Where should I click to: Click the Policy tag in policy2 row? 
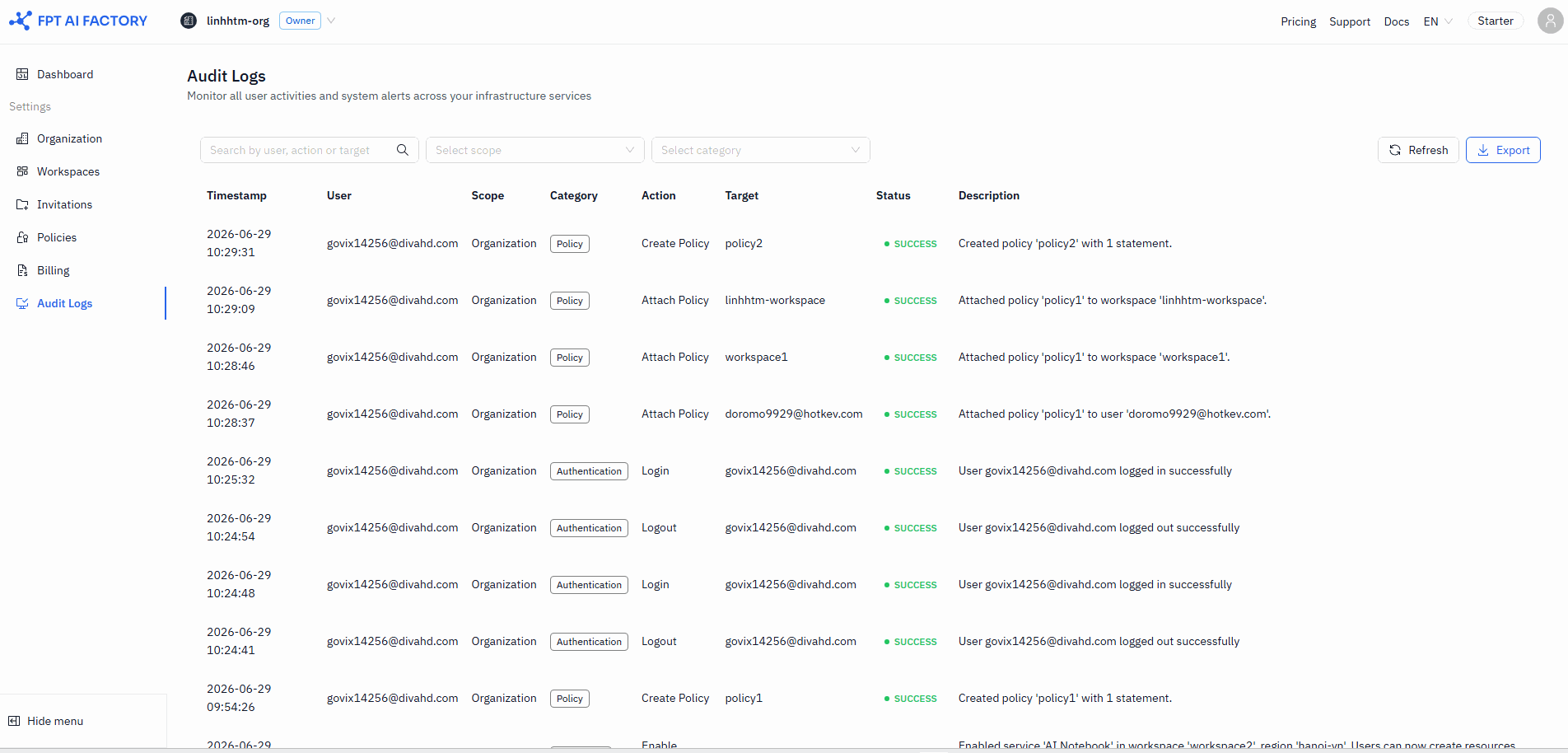[570, 244]
